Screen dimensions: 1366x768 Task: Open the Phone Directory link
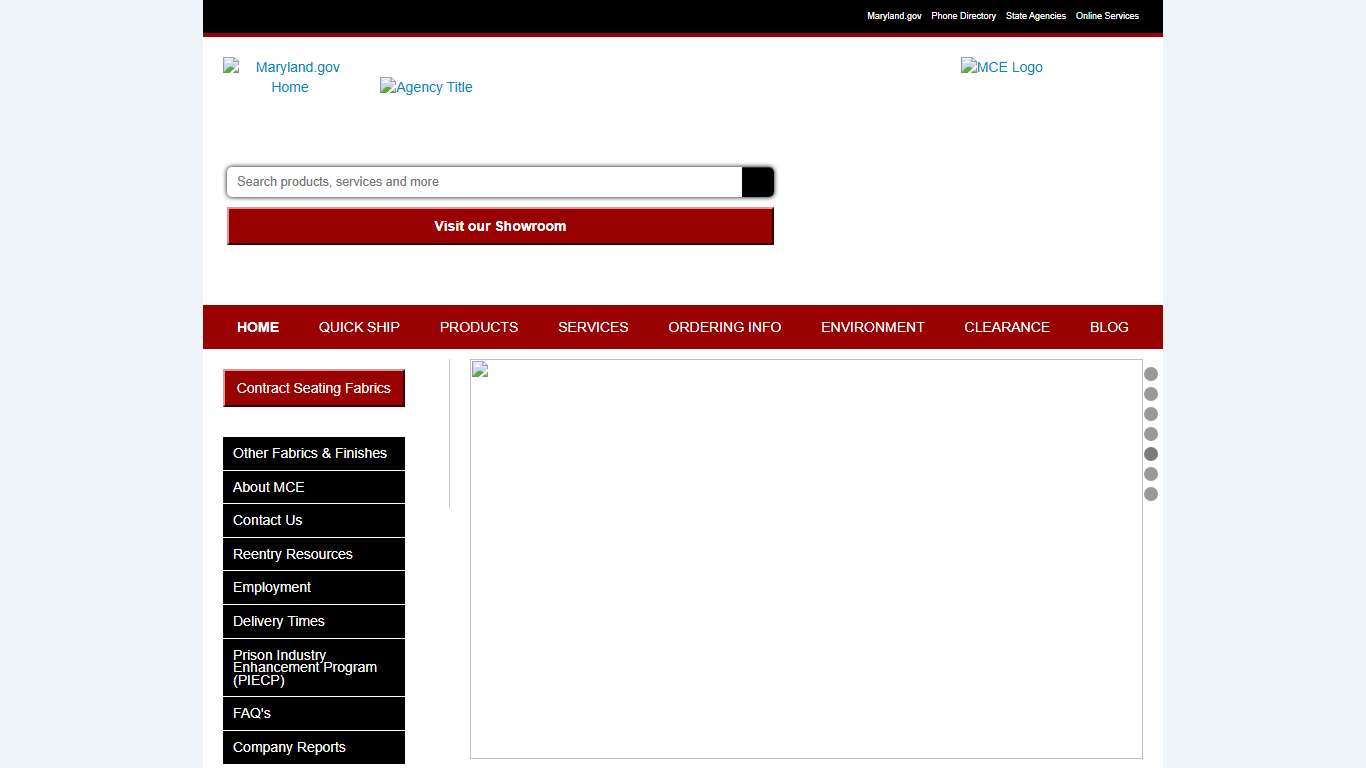click(x=963, y=16)
